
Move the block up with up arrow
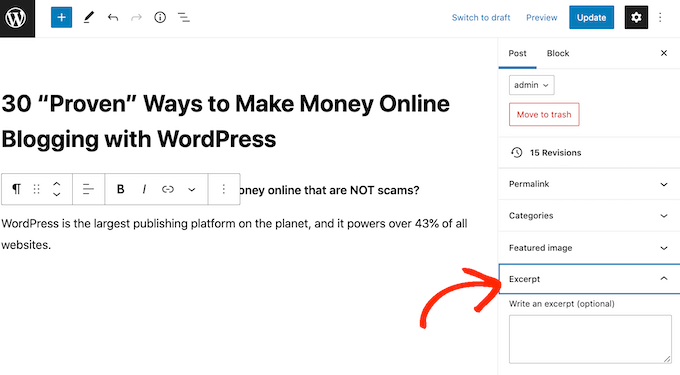(56, 184)
